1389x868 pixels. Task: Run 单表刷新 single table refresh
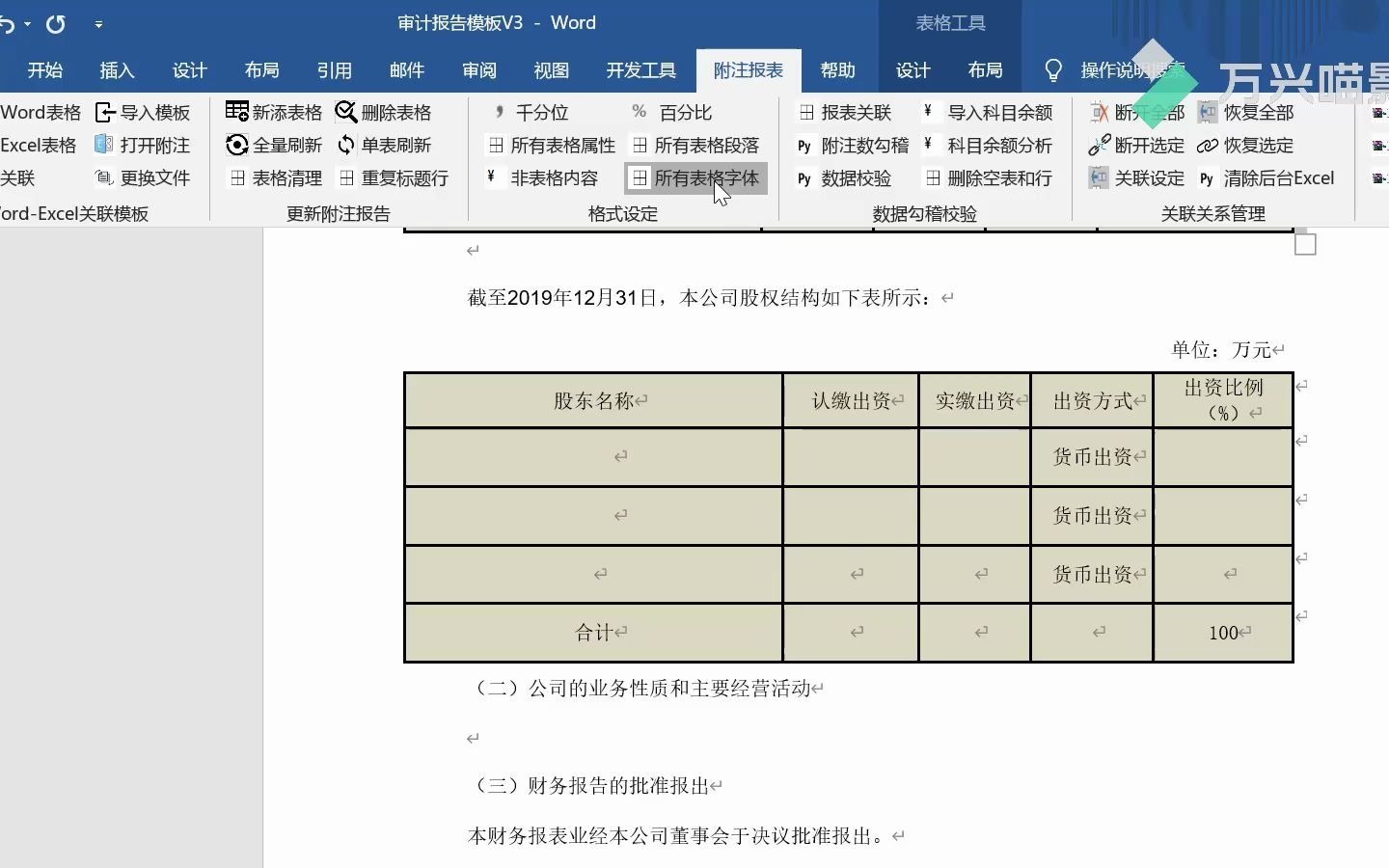384,146
